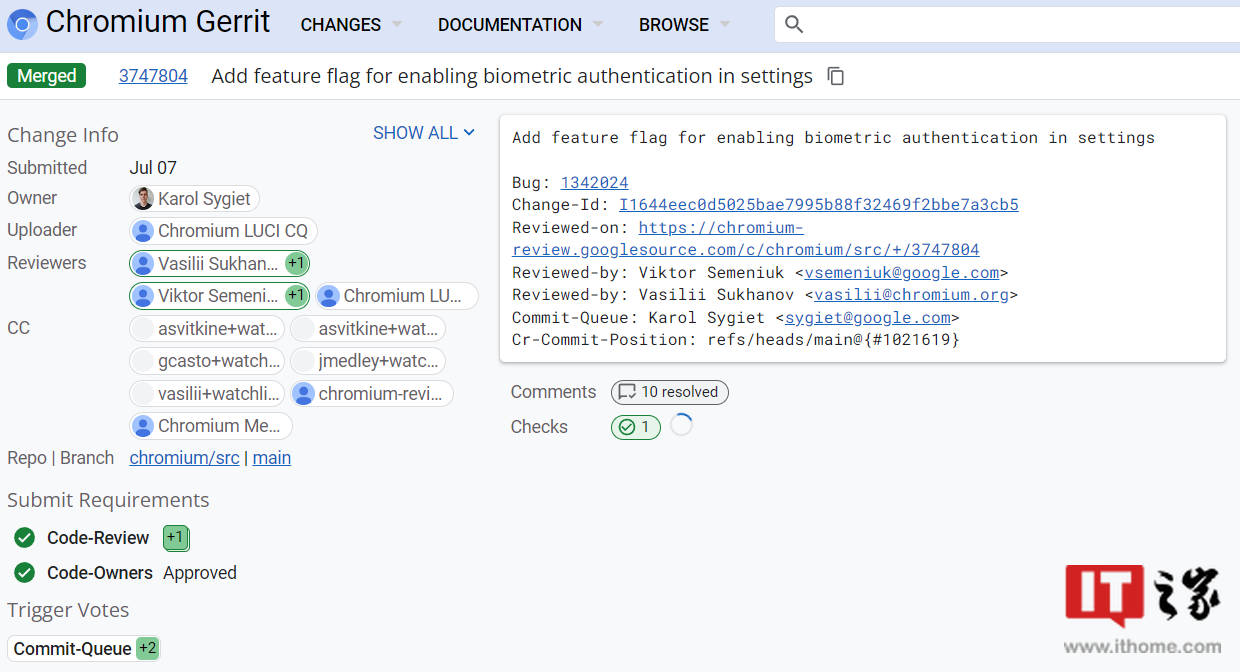Click the Checks passed chip showing 1
The width and height of the screenshot is (1240, 672).
coord(635,427)
